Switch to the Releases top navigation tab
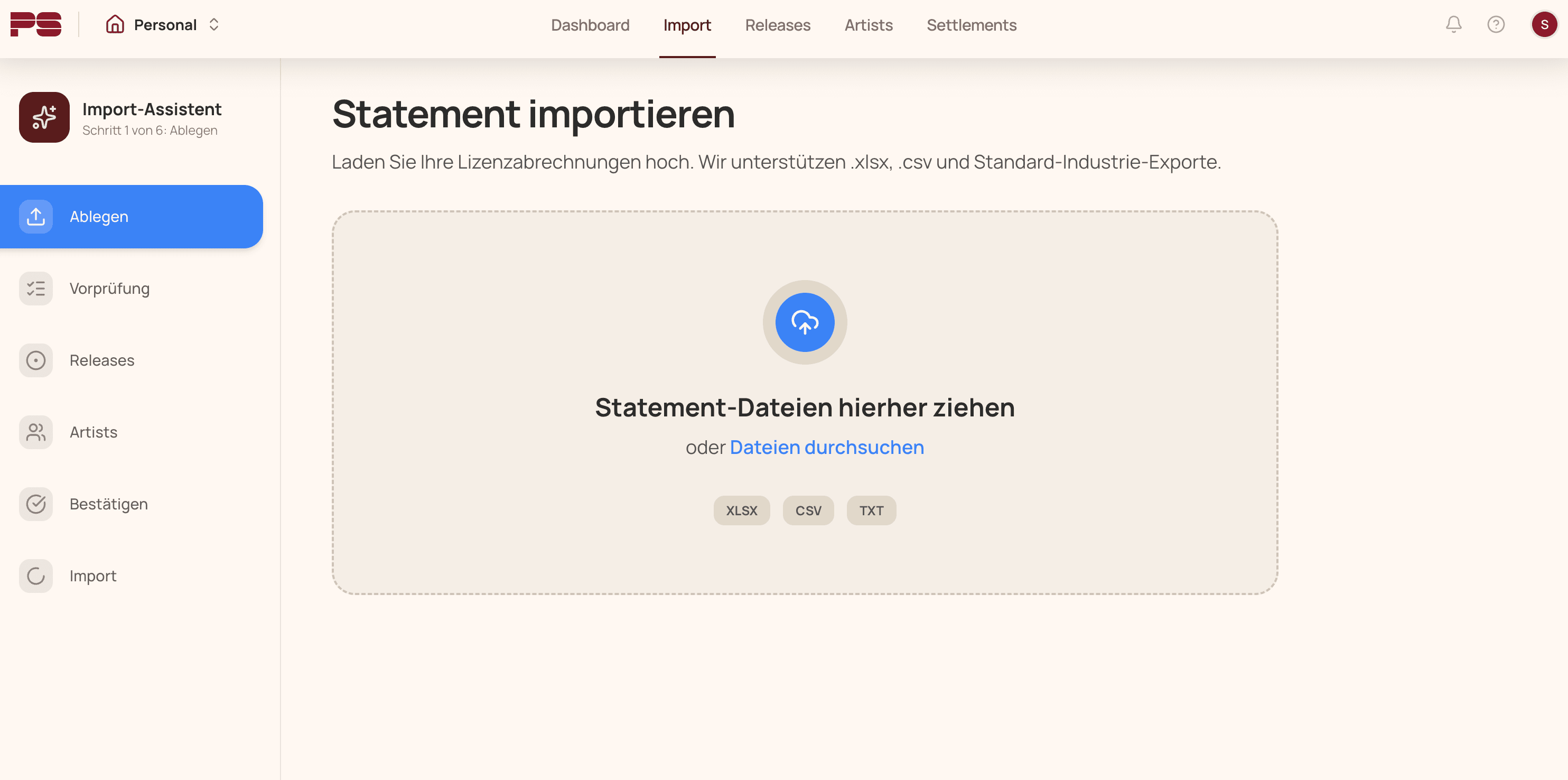The width and height of the screenshot is (1568, 780). (x=777, y=25)
